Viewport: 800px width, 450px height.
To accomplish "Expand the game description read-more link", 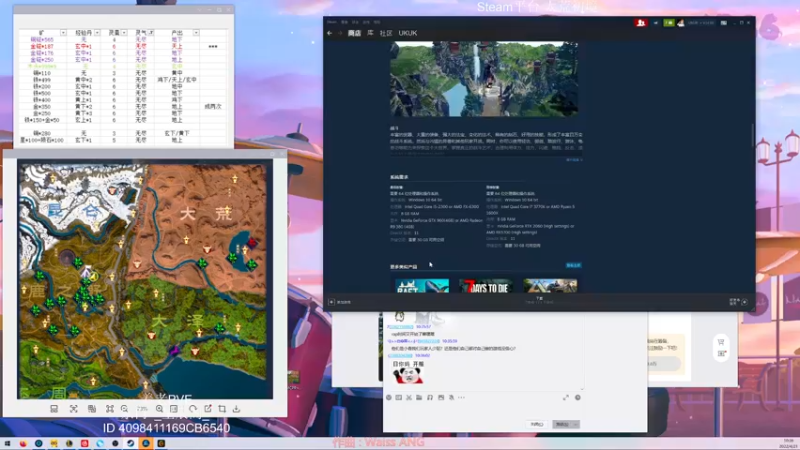I will (x=573, y=160).
